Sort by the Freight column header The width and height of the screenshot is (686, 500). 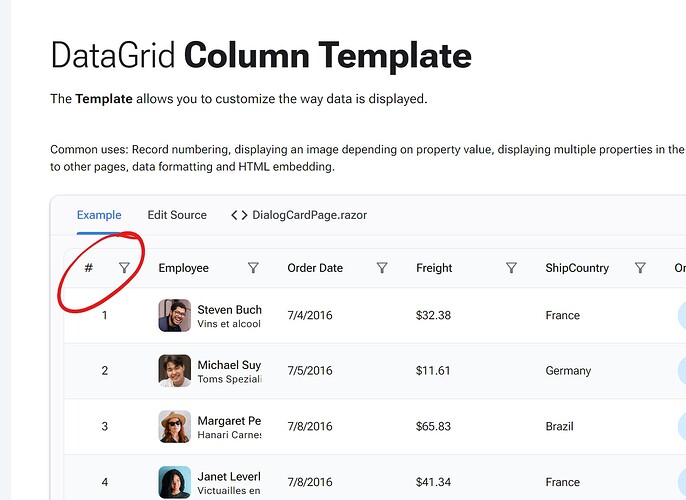pyautogui.click(x=434, y=268)
